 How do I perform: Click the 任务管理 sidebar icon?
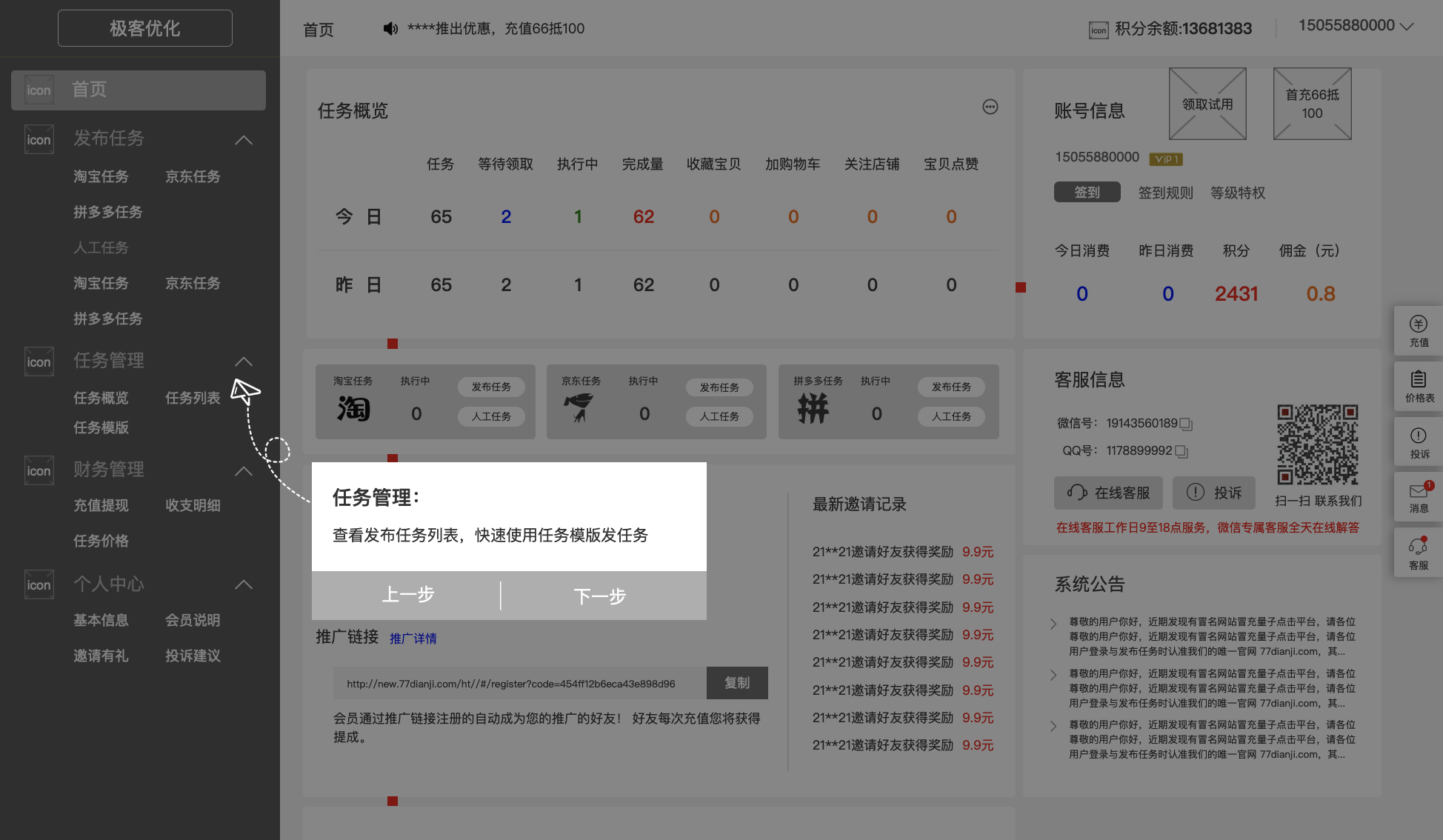coord(39,361)
